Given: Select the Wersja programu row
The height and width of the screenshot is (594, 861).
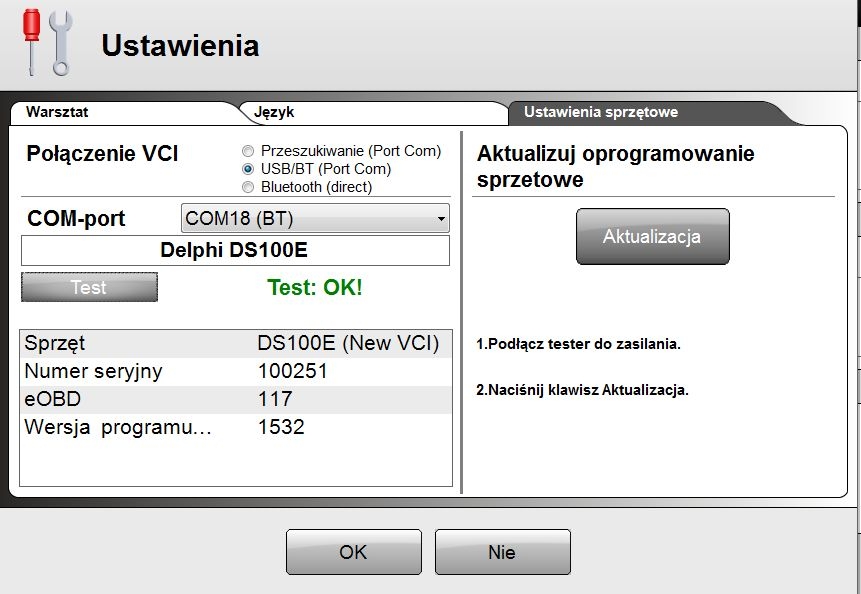Looking at the screenshot, I should point(235,428).
